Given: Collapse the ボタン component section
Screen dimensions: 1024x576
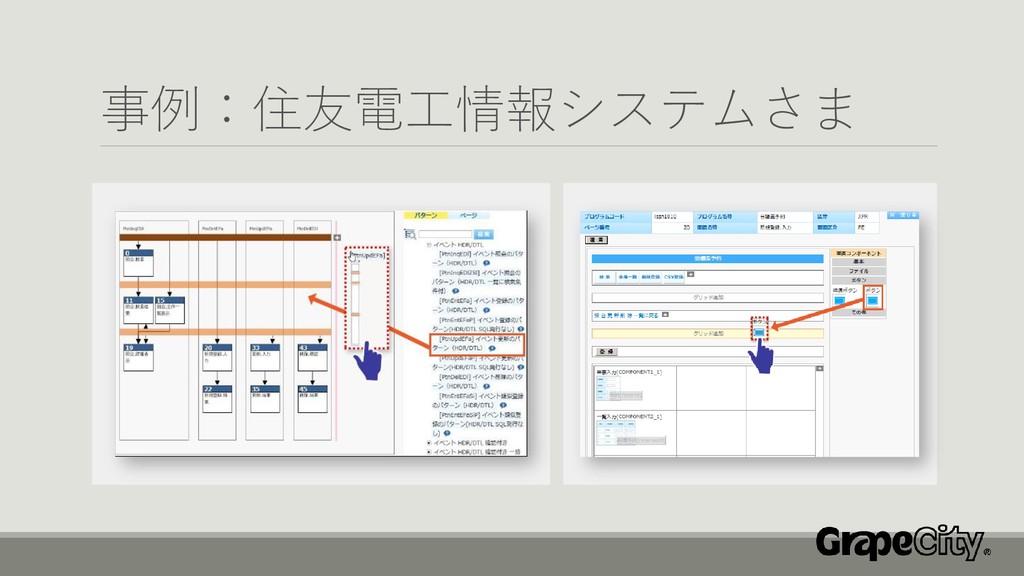Looking at the screenshot, I should tap(858, 280).
